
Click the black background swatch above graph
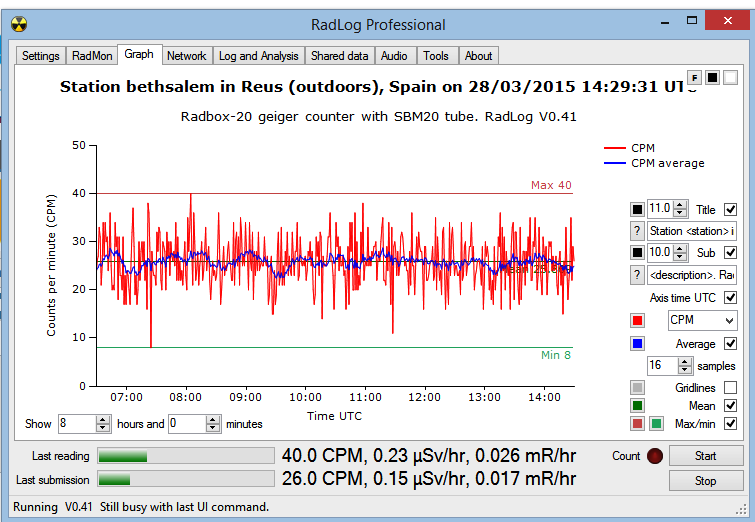pyautogui.click(x=713, y=78)
